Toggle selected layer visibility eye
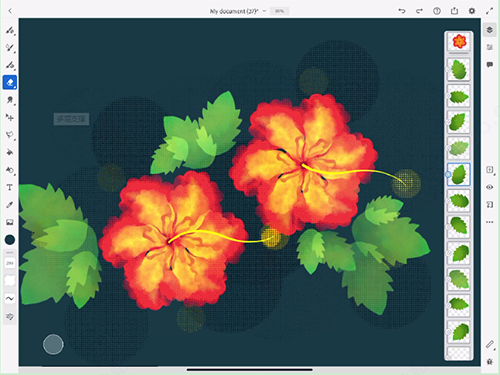The image size is (500, 375). pyautogui.click(x=489, y=187)
